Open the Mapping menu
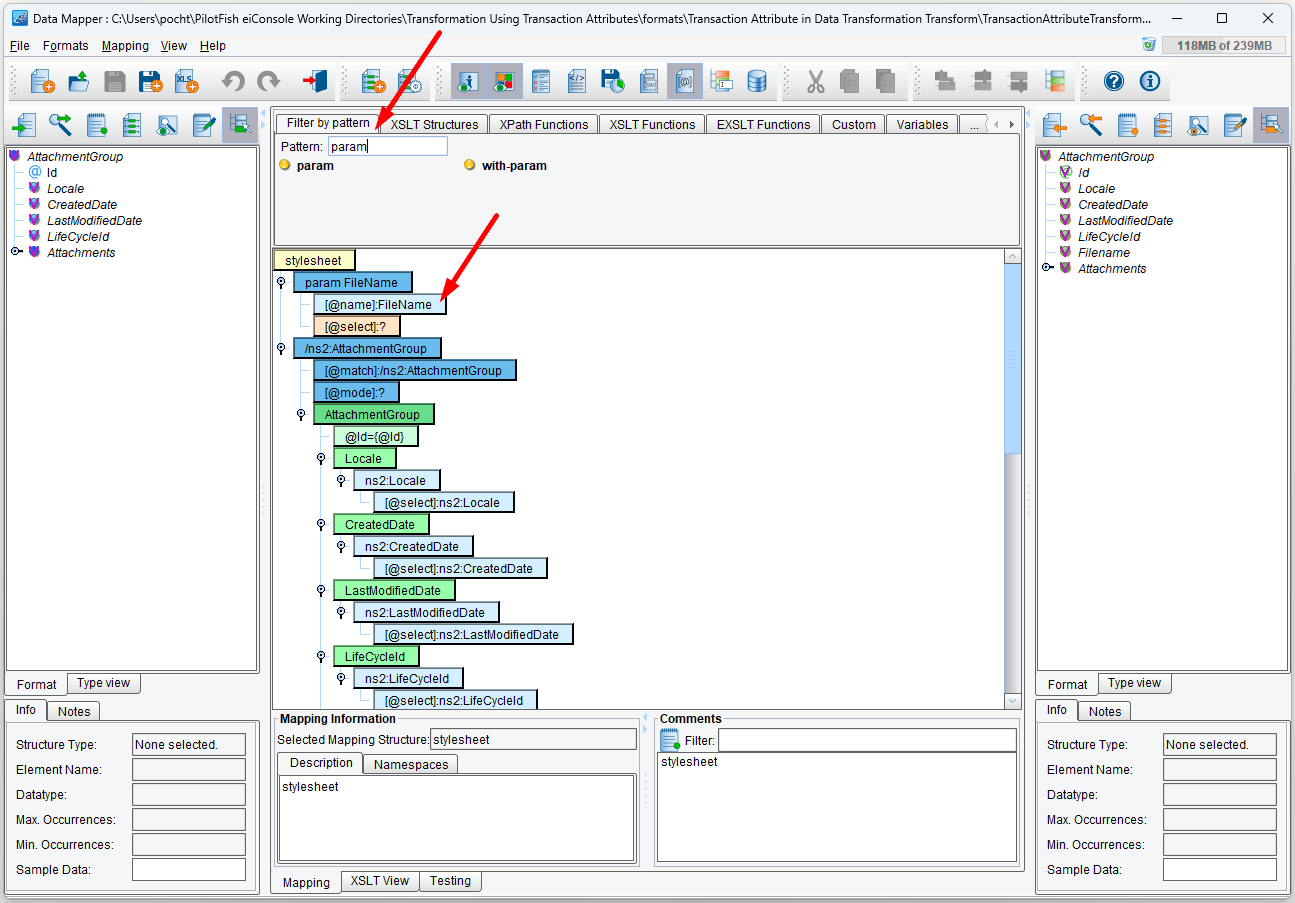 (x=125, y=46)
